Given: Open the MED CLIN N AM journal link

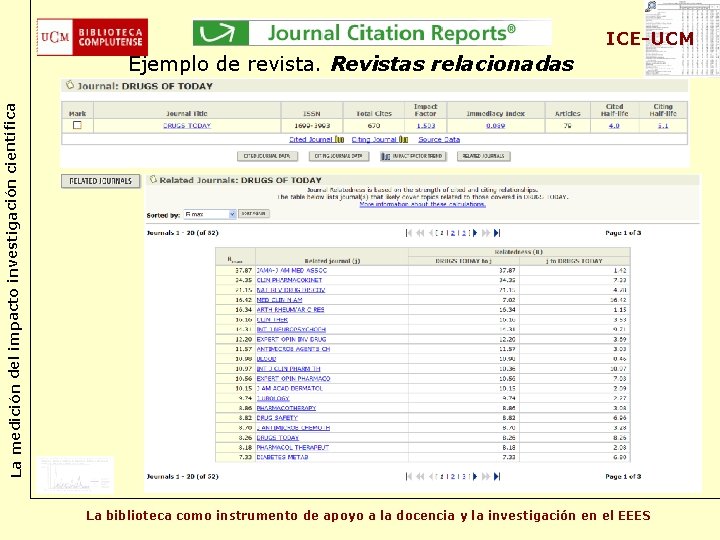Looking at the screenshot, I should tap(279, 300).
